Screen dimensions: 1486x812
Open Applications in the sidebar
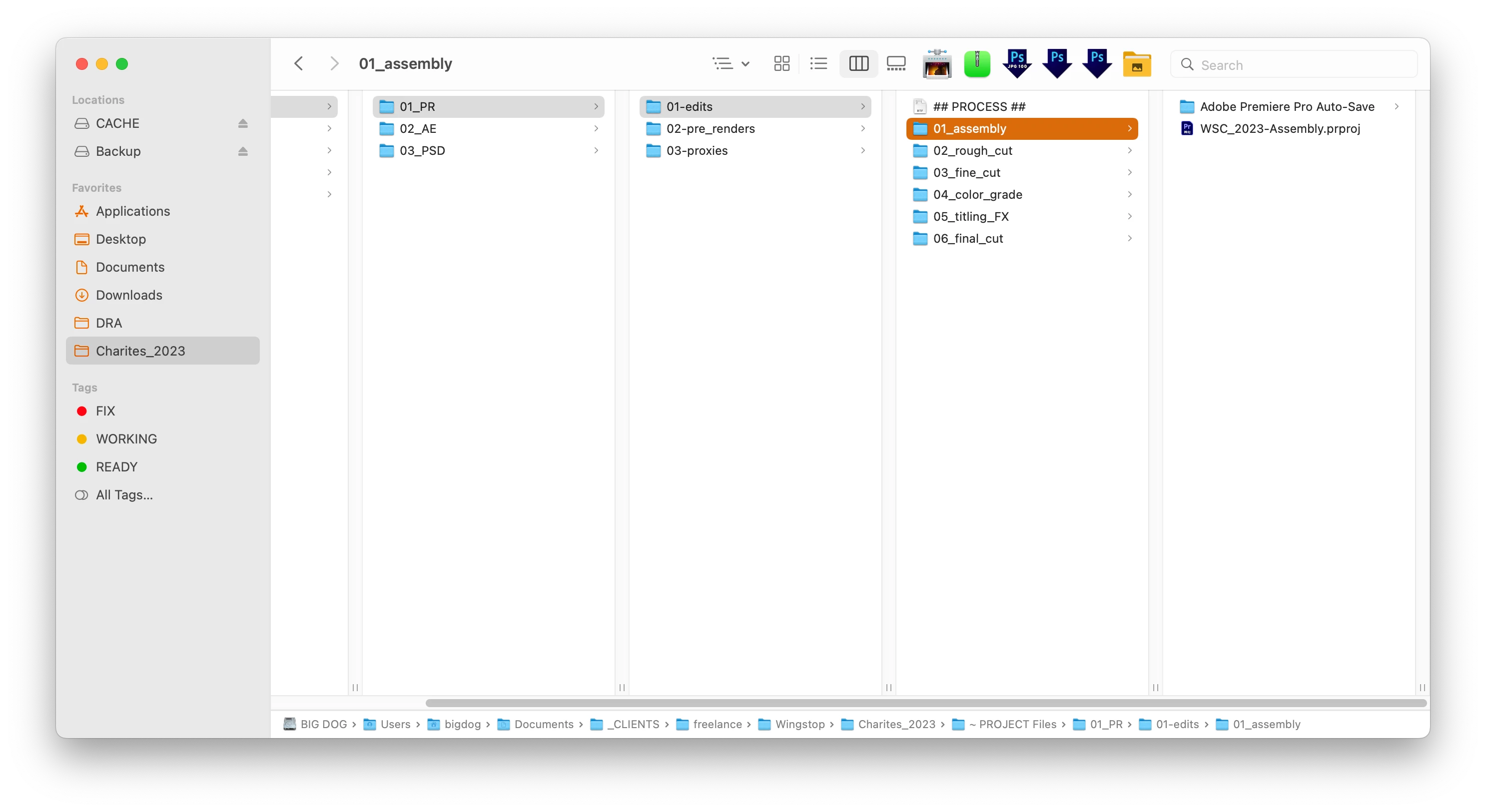133,211
